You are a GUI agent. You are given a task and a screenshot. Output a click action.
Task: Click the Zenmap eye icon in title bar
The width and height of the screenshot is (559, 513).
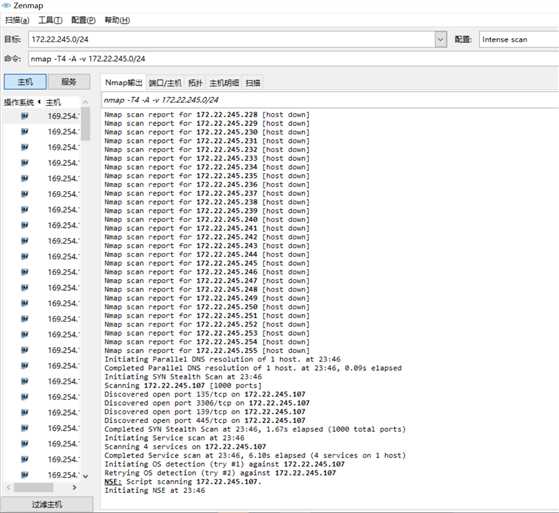tap(6, 5)
